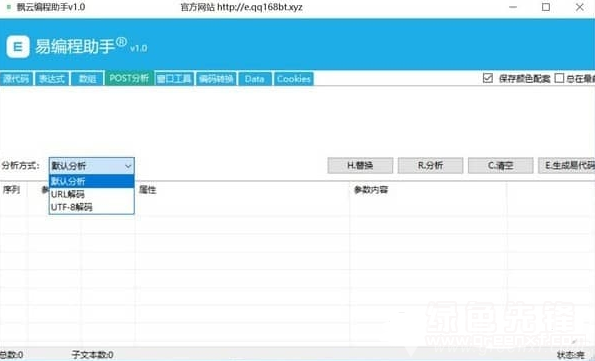Screen dimensions: 595x361
Task: Pick the highlighted 默认分析 list option
Action: coord(91,181)
